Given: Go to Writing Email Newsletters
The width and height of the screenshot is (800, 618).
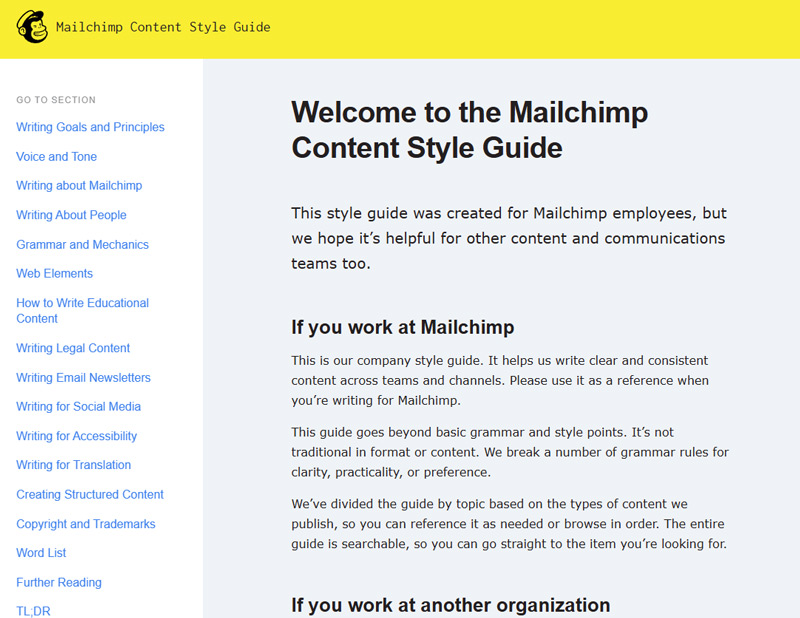Looking at the screenshot, I should [x=83, y=378].
